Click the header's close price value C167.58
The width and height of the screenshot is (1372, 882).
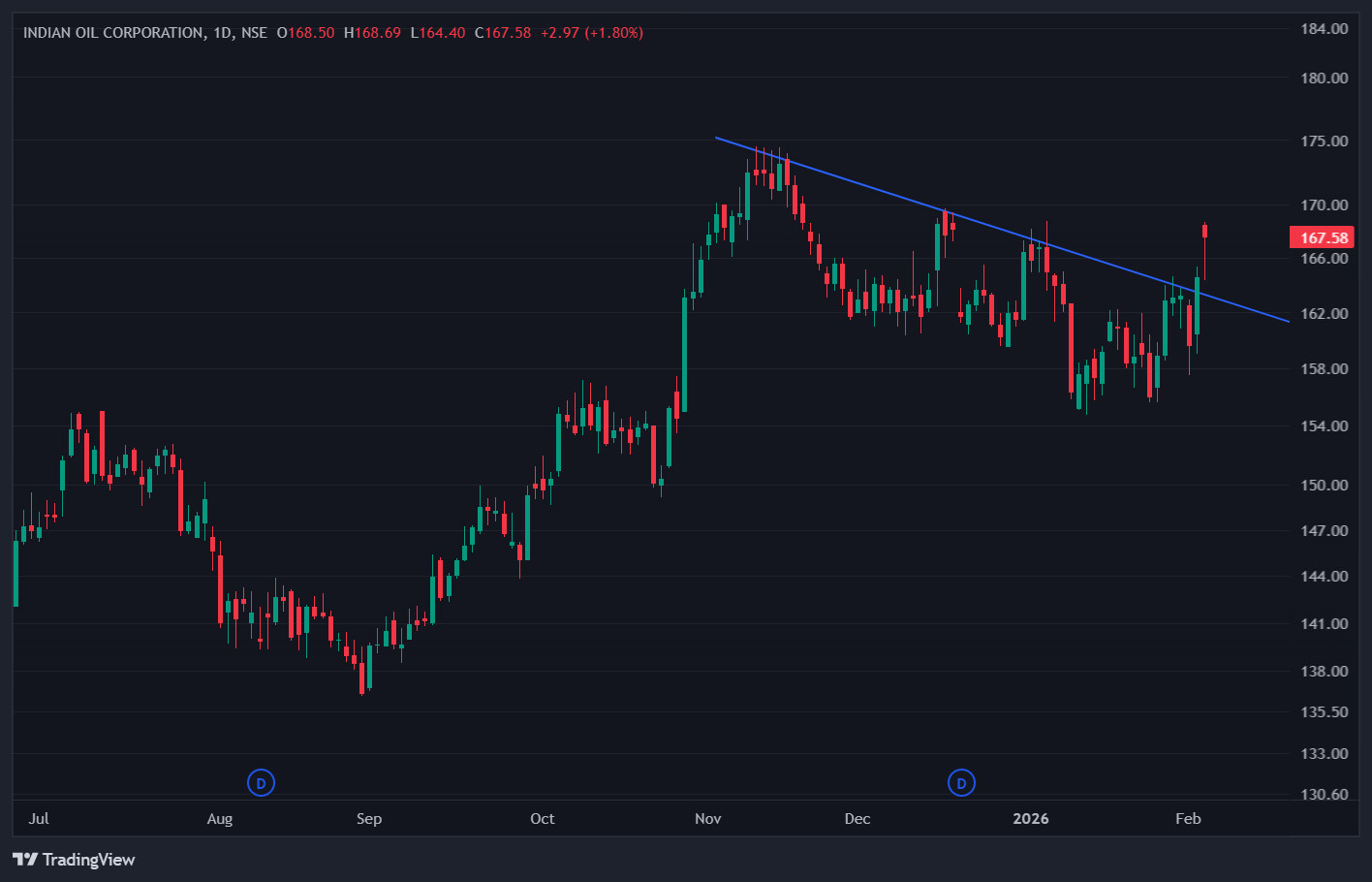[503, 33]
